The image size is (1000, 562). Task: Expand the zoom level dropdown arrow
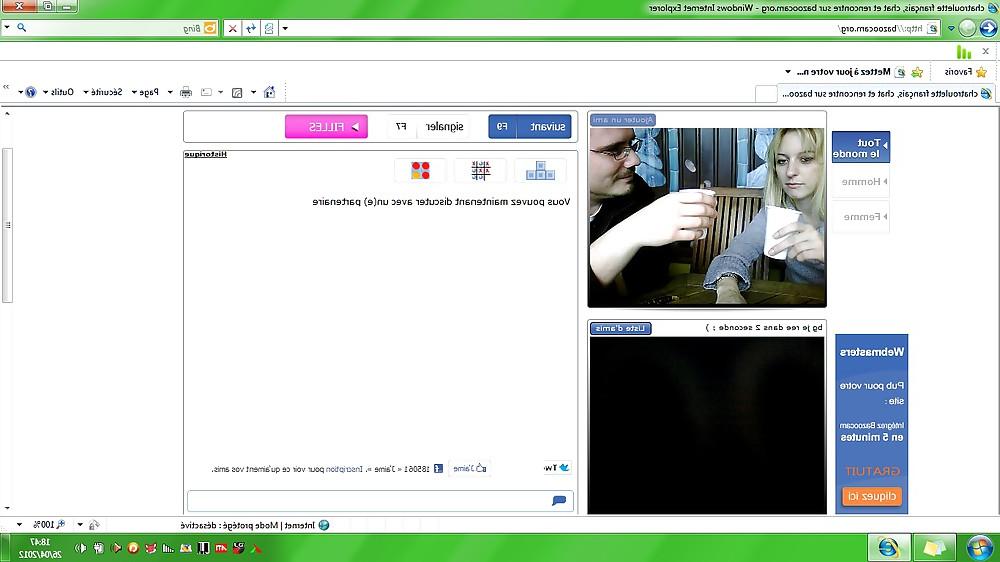tap(19, 525)
